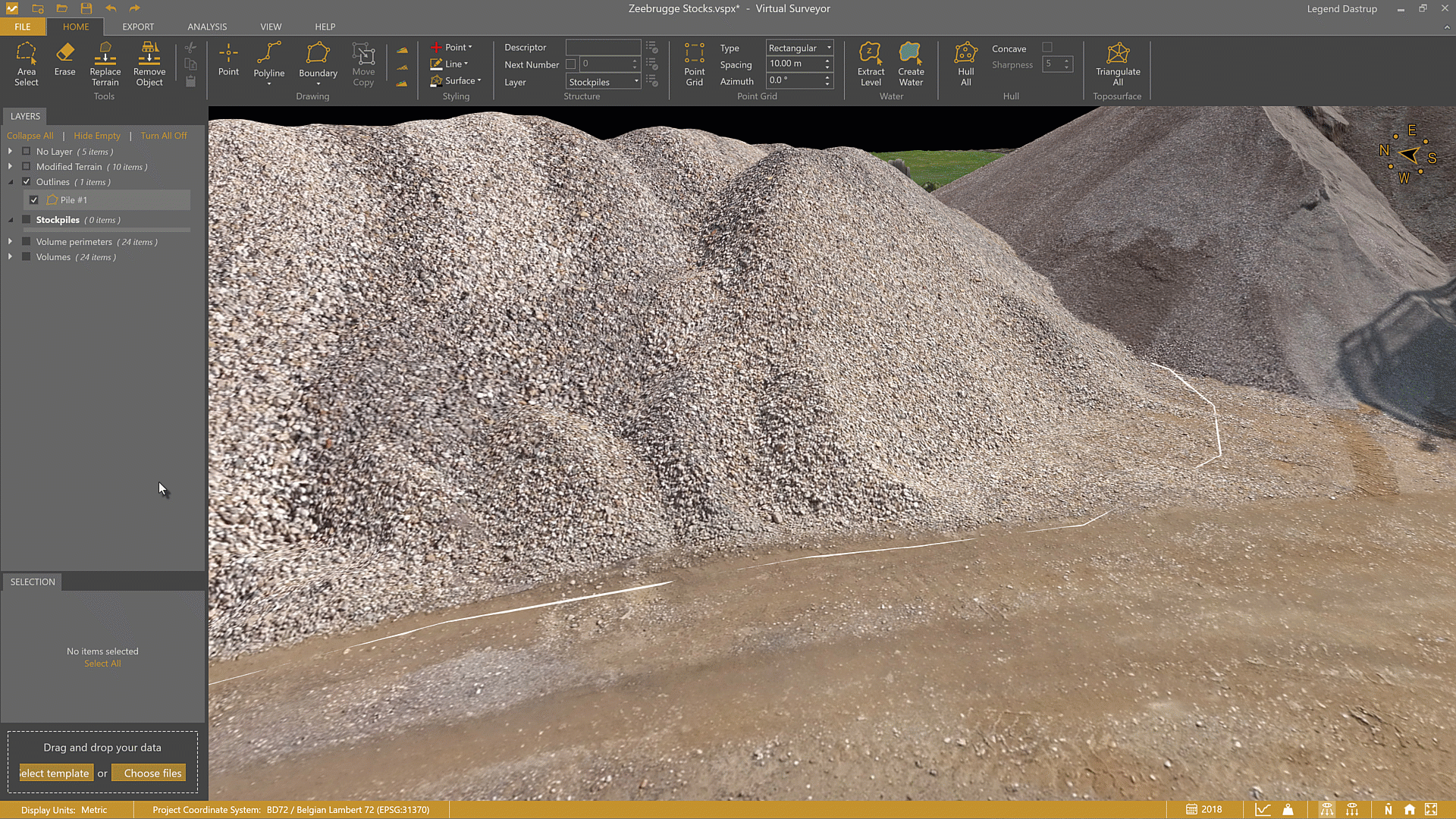
Task: Select the Polyline drawing tool
Action: tap(269, 64)
